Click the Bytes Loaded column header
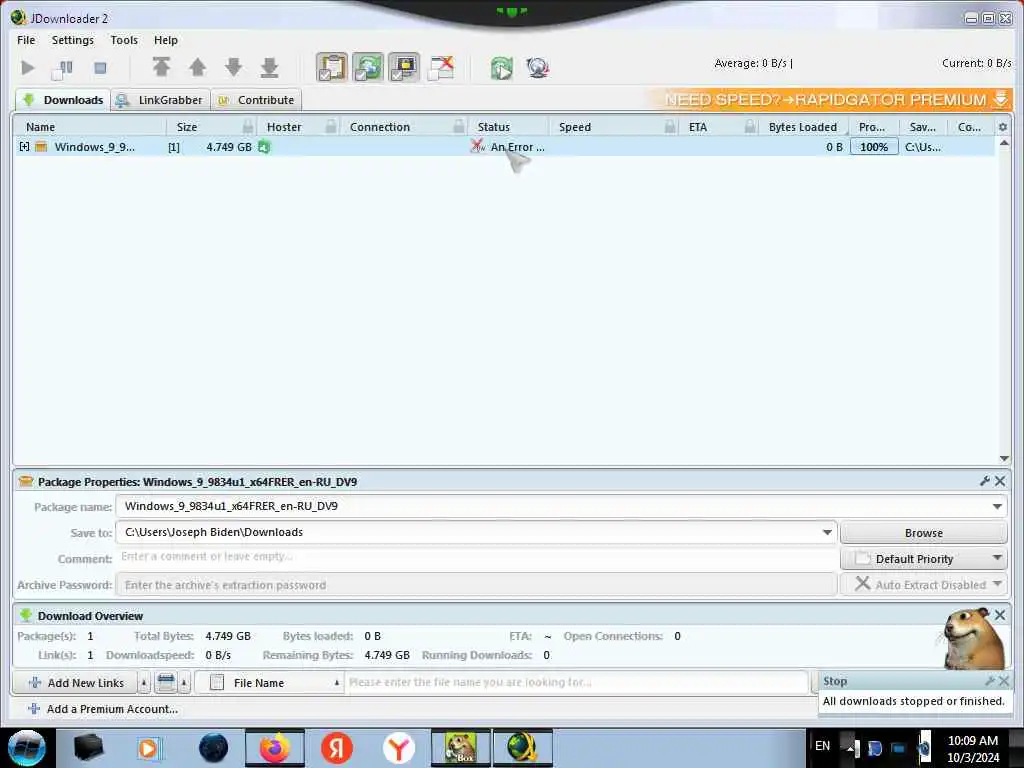This screenshot has width=1024, height=768. pyautogui.click(x=803, y=127)
